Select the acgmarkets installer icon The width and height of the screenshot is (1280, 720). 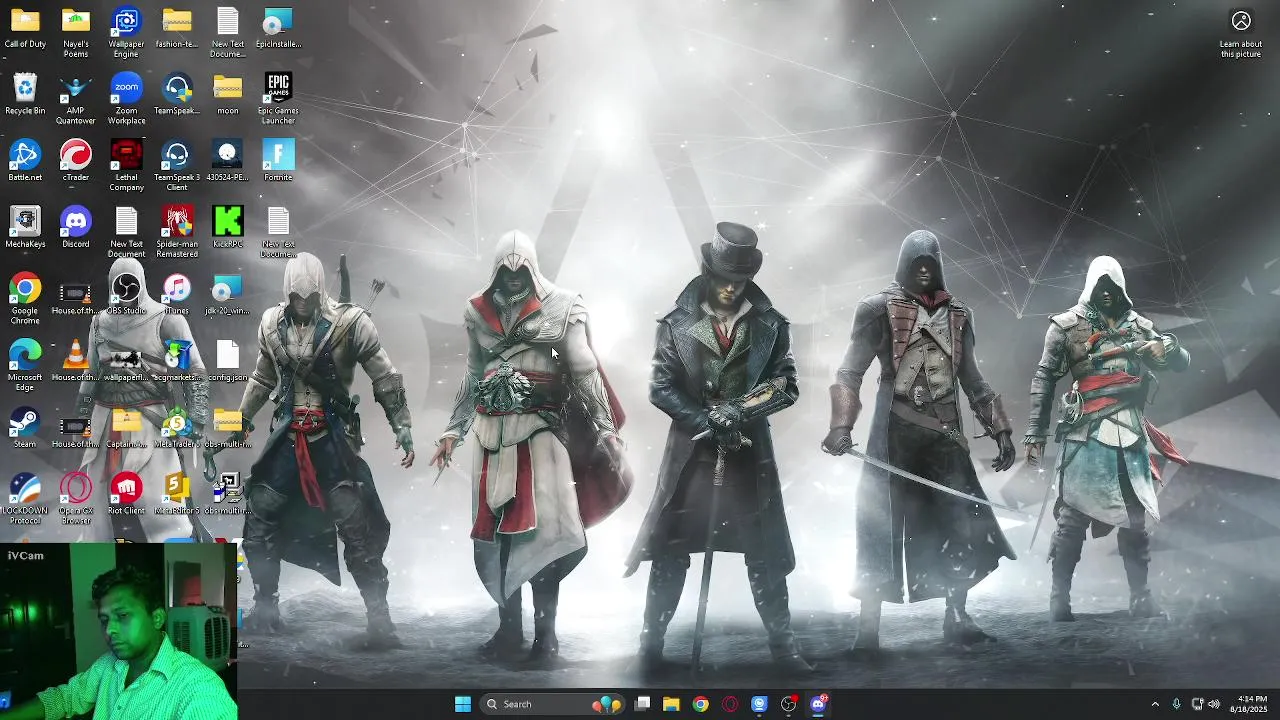click(x=177, y=361)
